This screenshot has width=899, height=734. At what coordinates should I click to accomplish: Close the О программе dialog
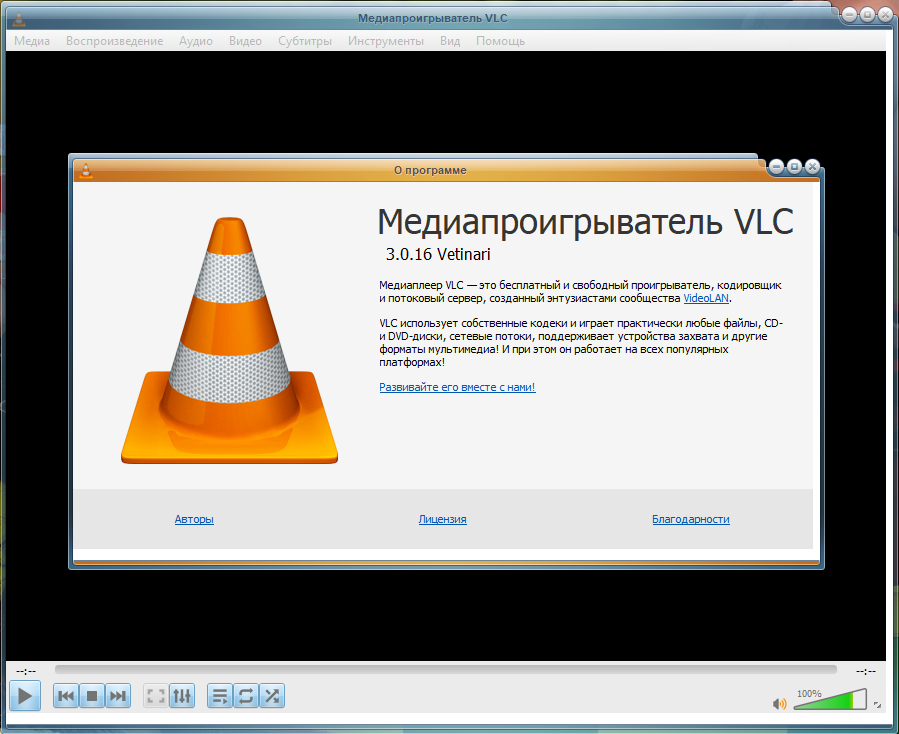pyautogui.click(x=812, y=166)
